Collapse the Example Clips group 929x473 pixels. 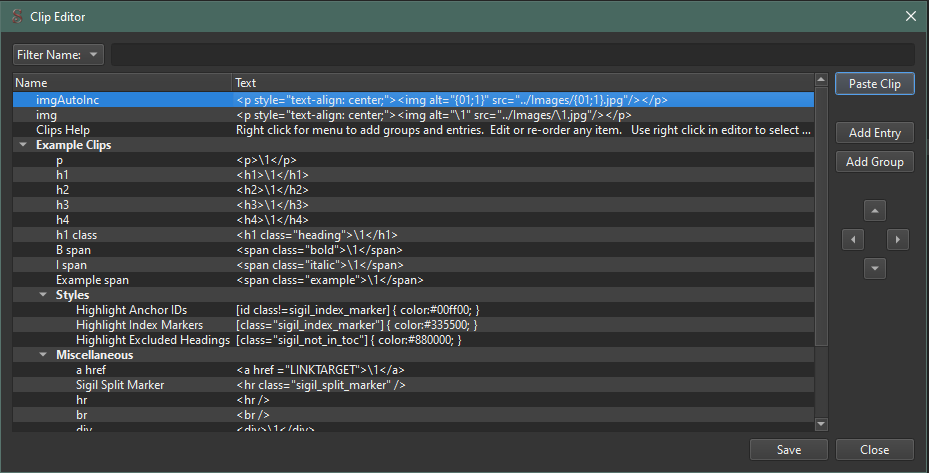pos(23,145)
